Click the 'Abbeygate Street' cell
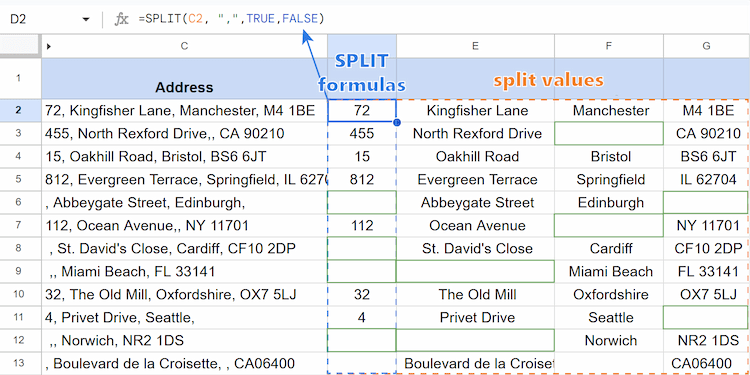This screenshot has width=750, height=375. coord(475,202)
